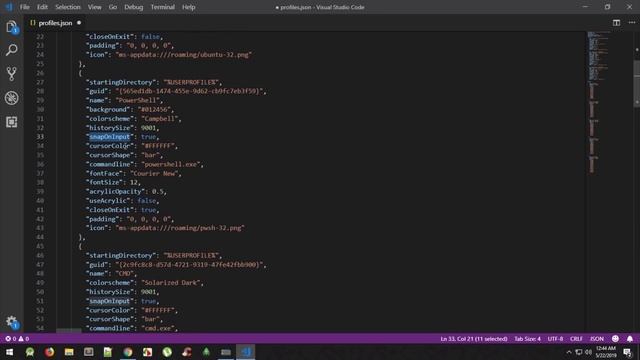Click the "Courier New" fontFace value

click(155, 173)
